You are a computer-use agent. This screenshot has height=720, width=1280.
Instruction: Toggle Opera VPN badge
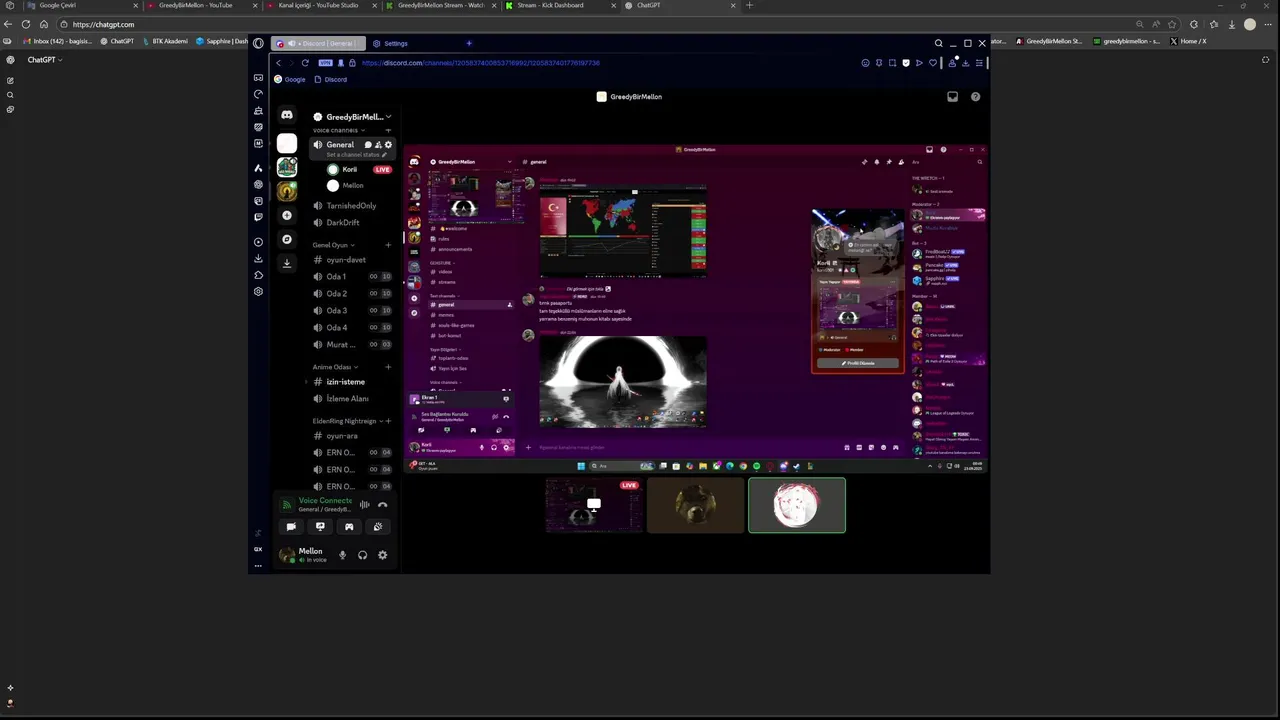(325, 63)
